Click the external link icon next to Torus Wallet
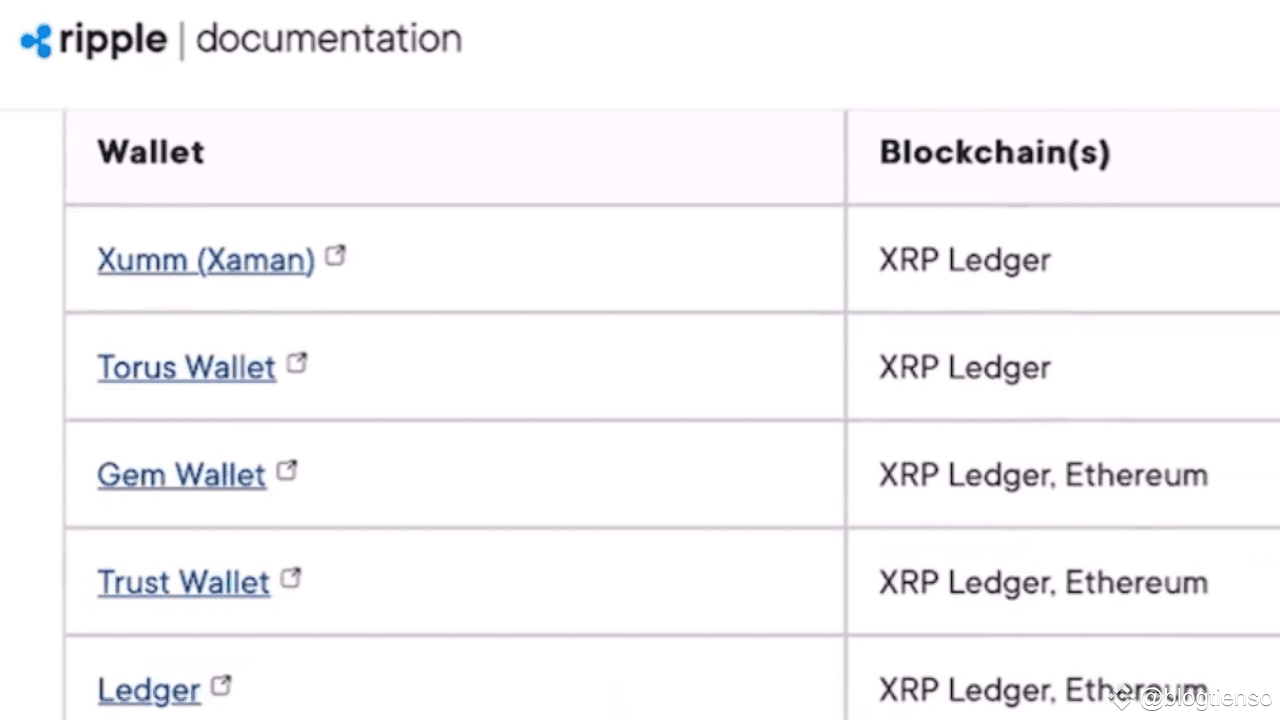Screen dimensions: 1280x720 tap(297, 361)
